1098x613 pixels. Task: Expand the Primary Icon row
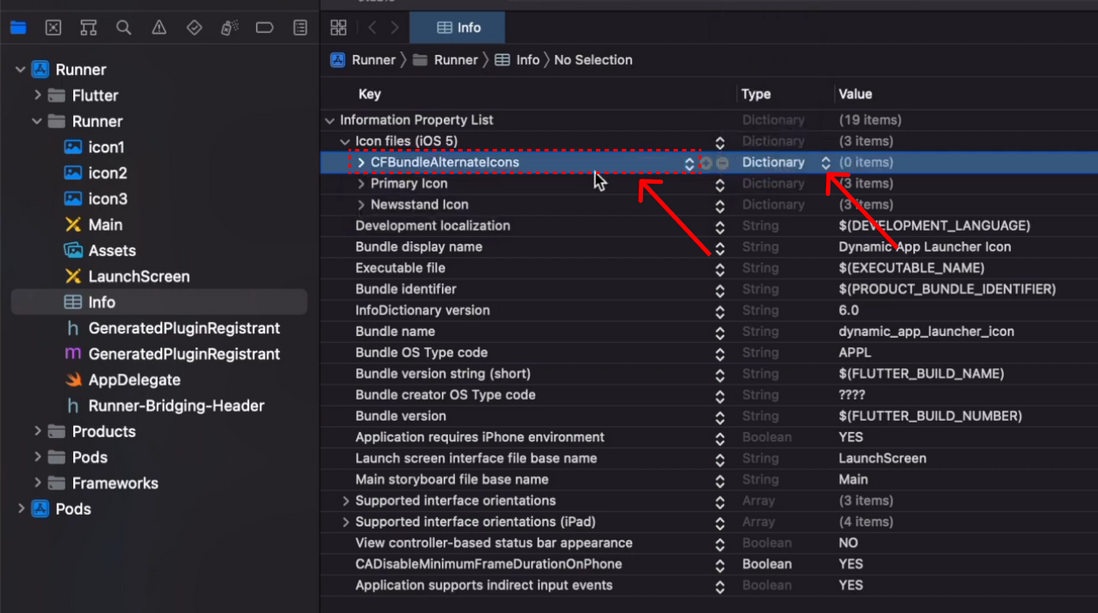(x=361, y=184)
